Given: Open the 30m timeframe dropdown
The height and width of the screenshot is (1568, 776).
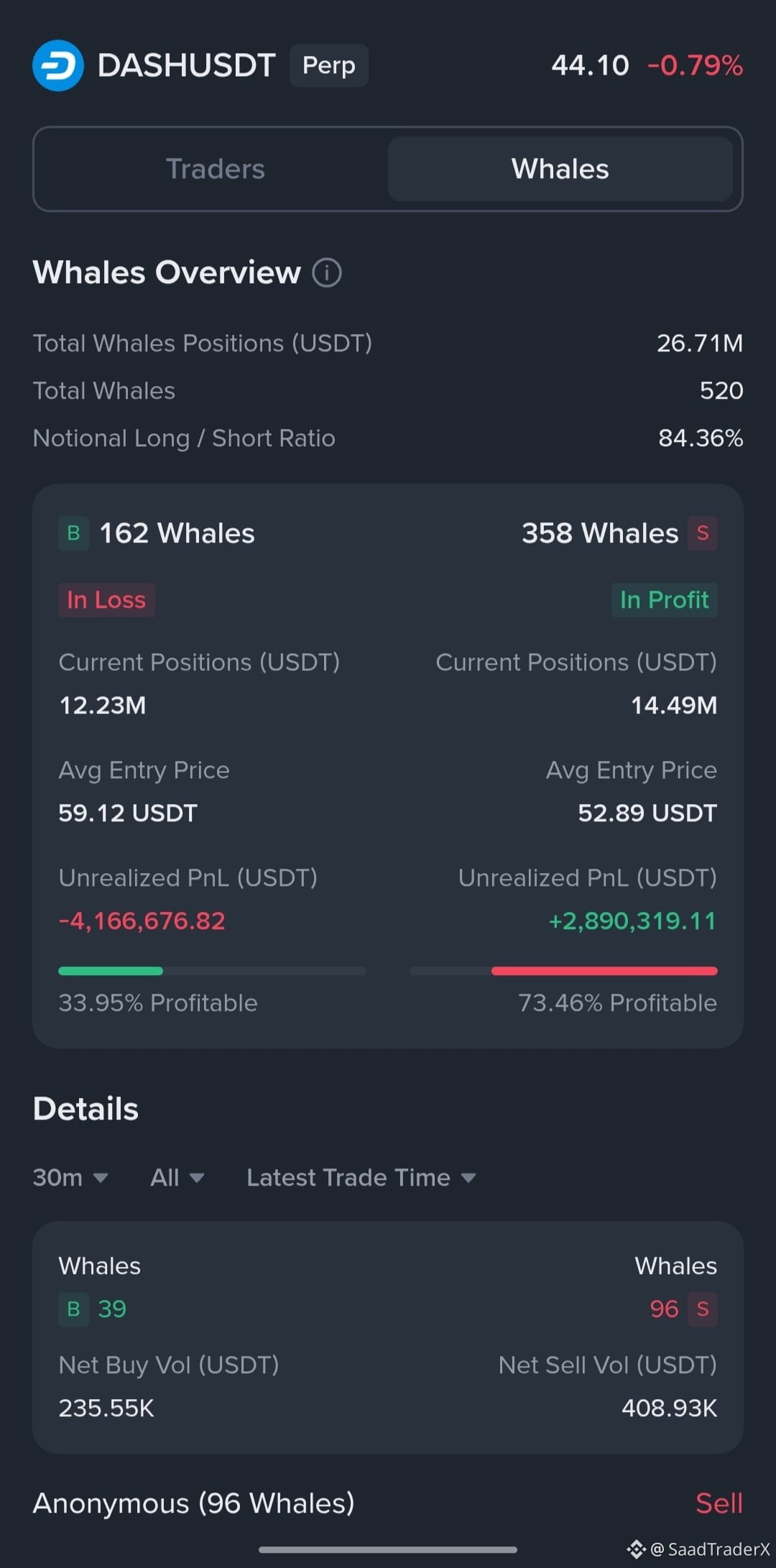Looking at the screenshot, I should tap(70, 1178).
